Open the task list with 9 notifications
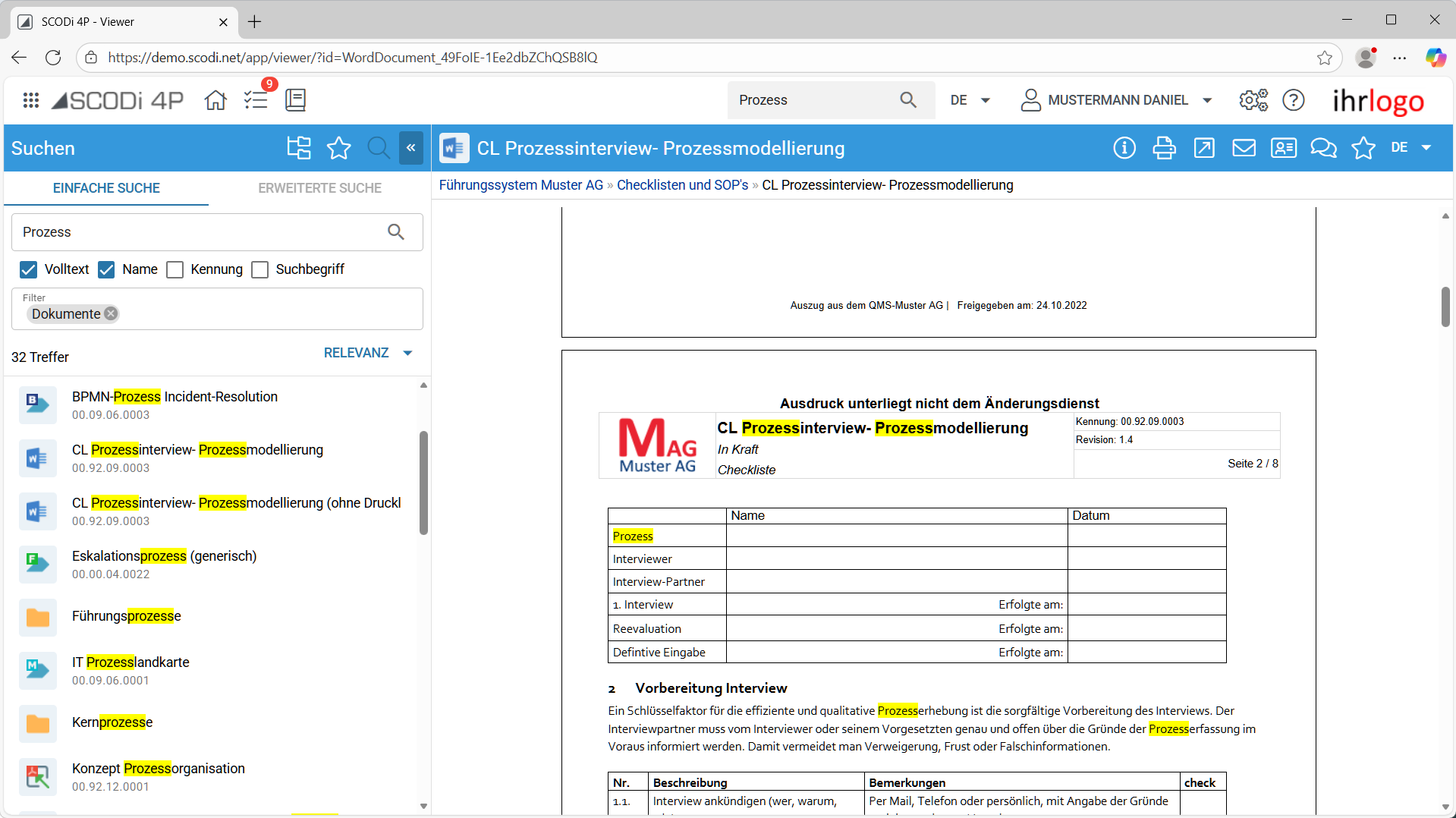1456x818 pixels. (x=256, y=100)
